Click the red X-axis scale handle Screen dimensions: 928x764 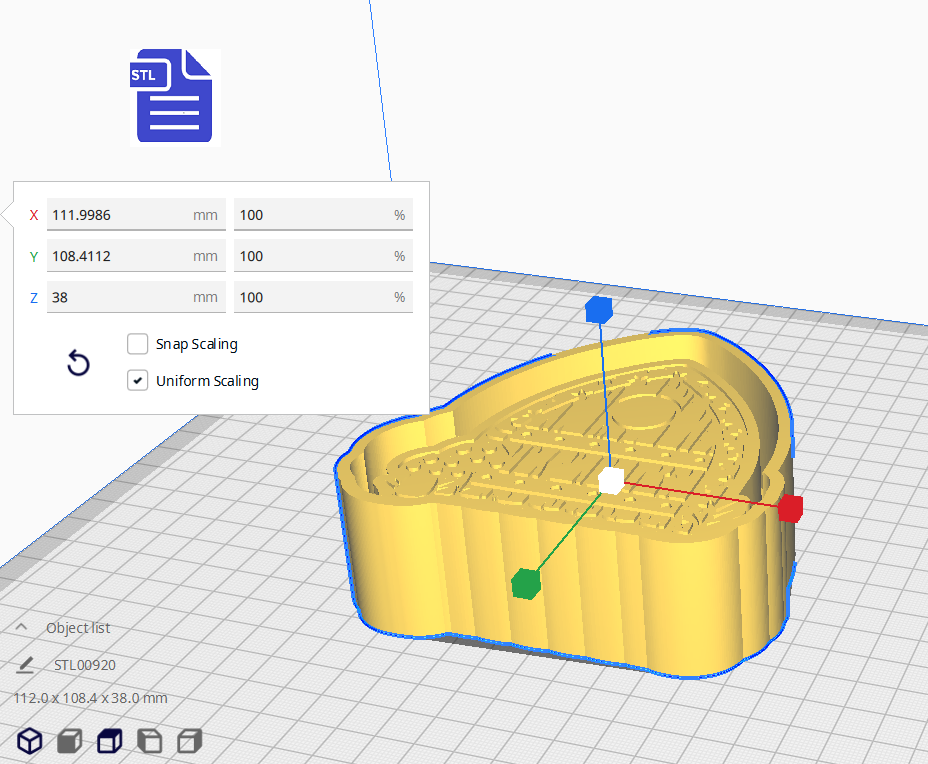pos(791,509)
